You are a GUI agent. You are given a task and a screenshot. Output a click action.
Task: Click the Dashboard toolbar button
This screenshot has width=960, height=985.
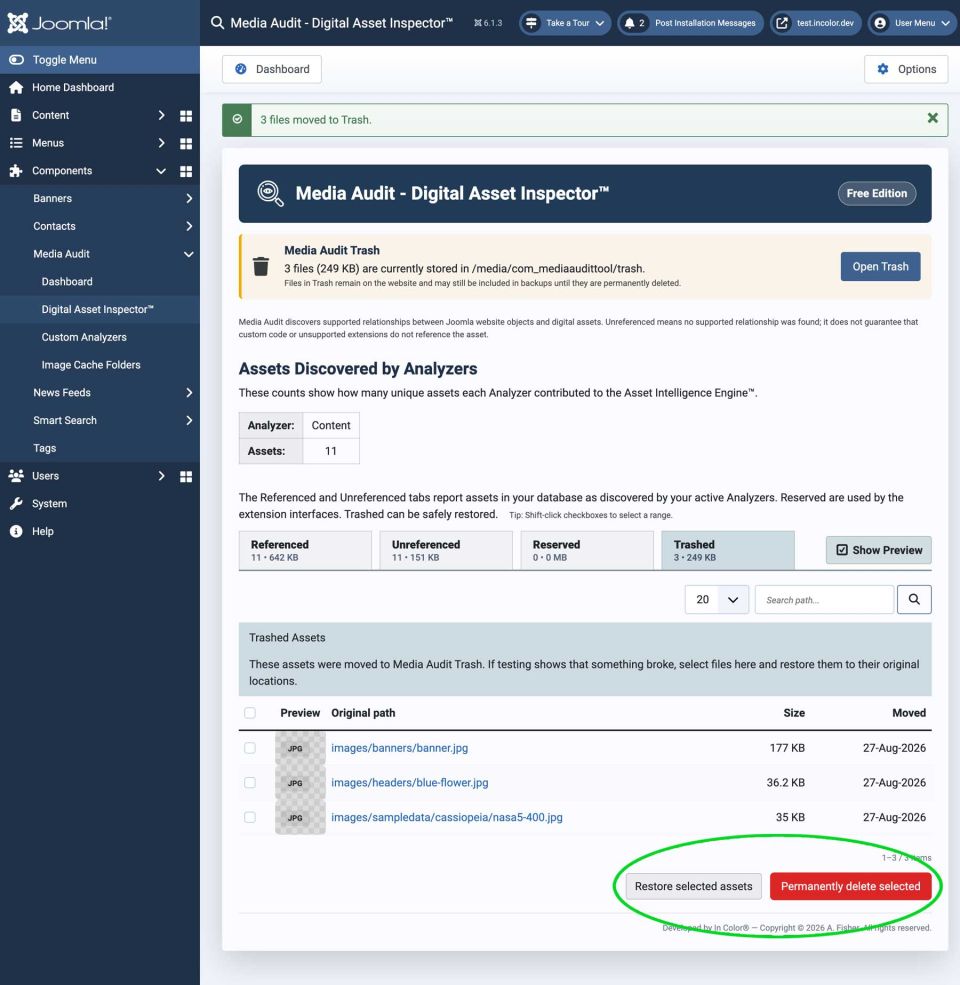pos(272,69)
